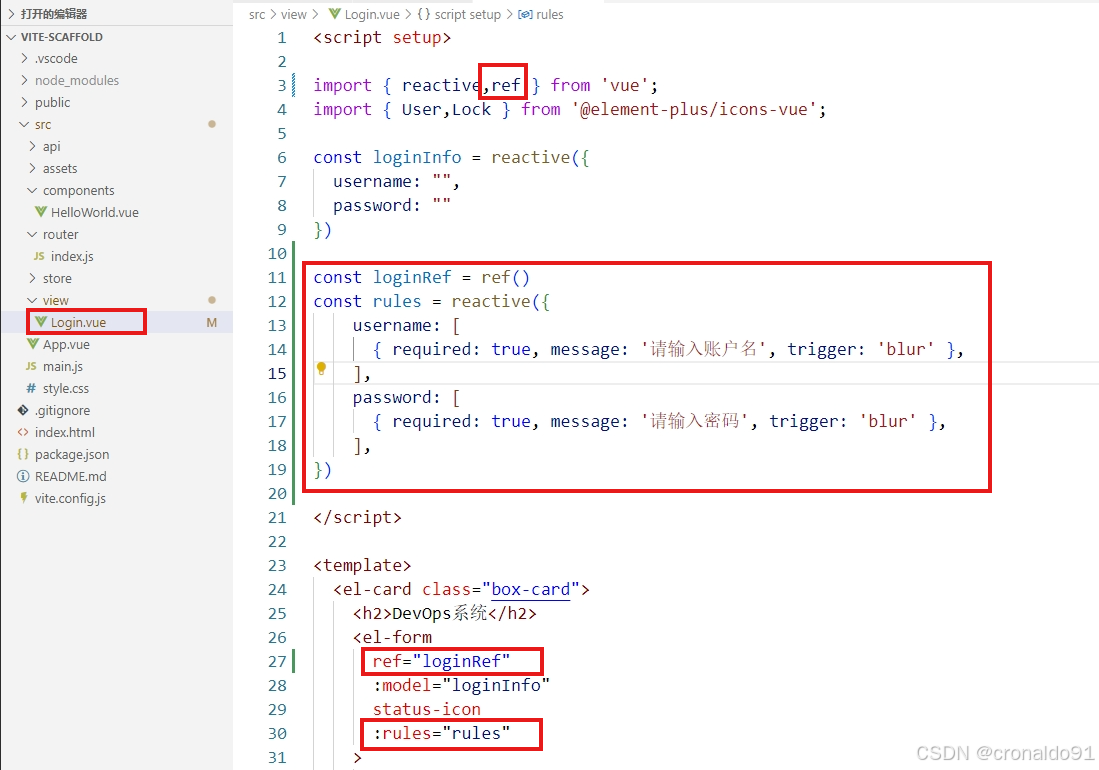This screenshot has height=770, width=1099.
Task: Click the Vue icon beside App.vue
Action: click(x=33, y=344)
